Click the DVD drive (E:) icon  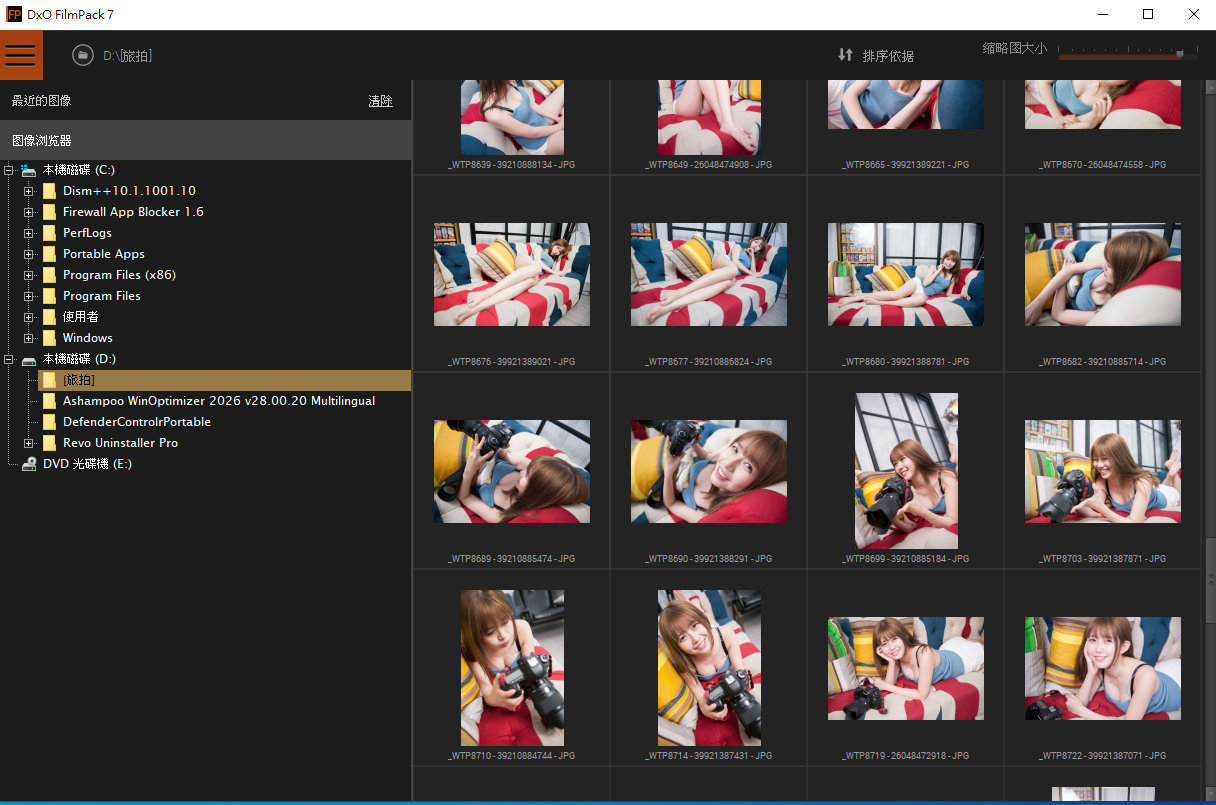click(x=29, y=464)
